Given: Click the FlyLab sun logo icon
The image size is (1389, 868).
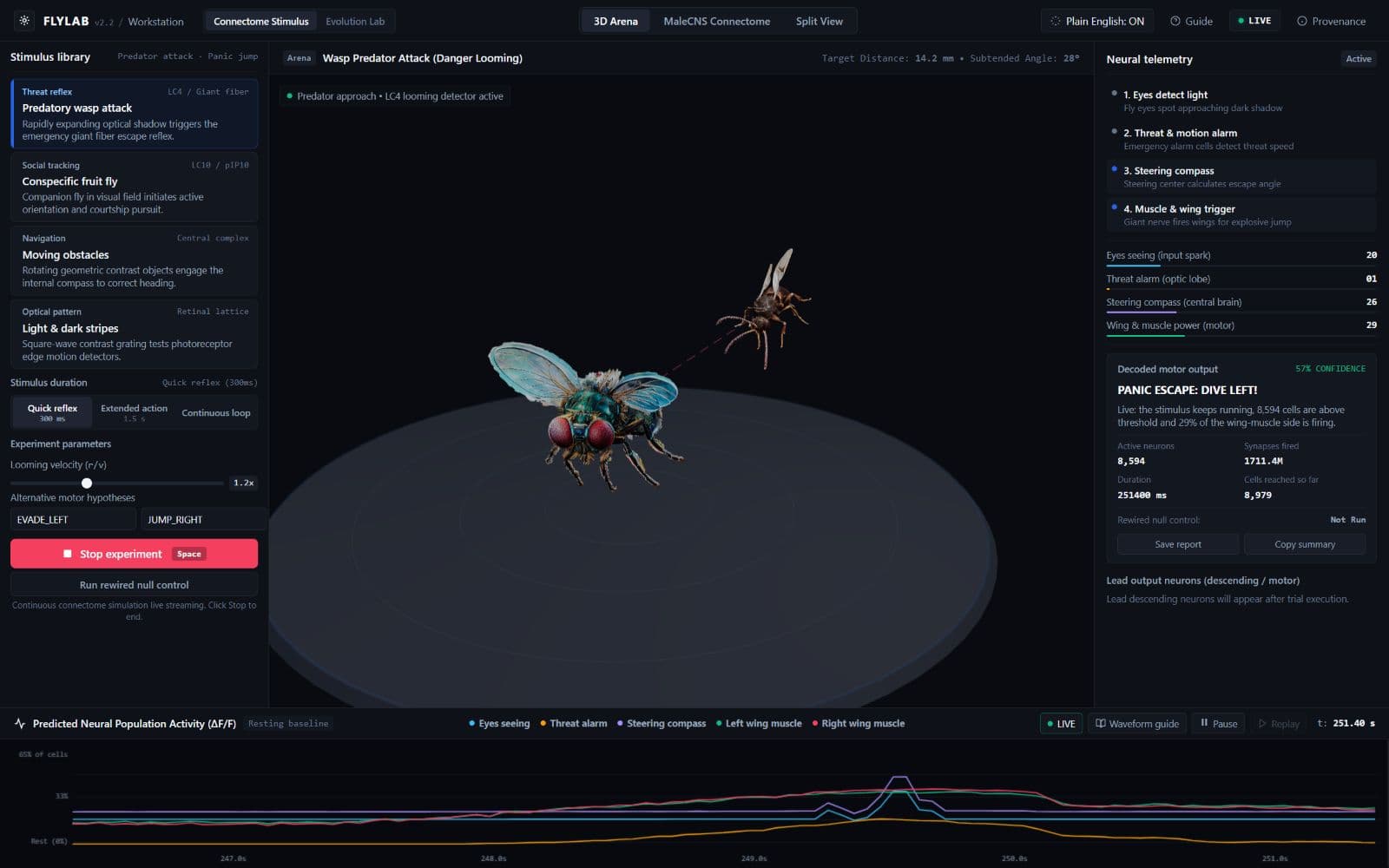Looking at the screenshot, I should (x=24, y=21).
